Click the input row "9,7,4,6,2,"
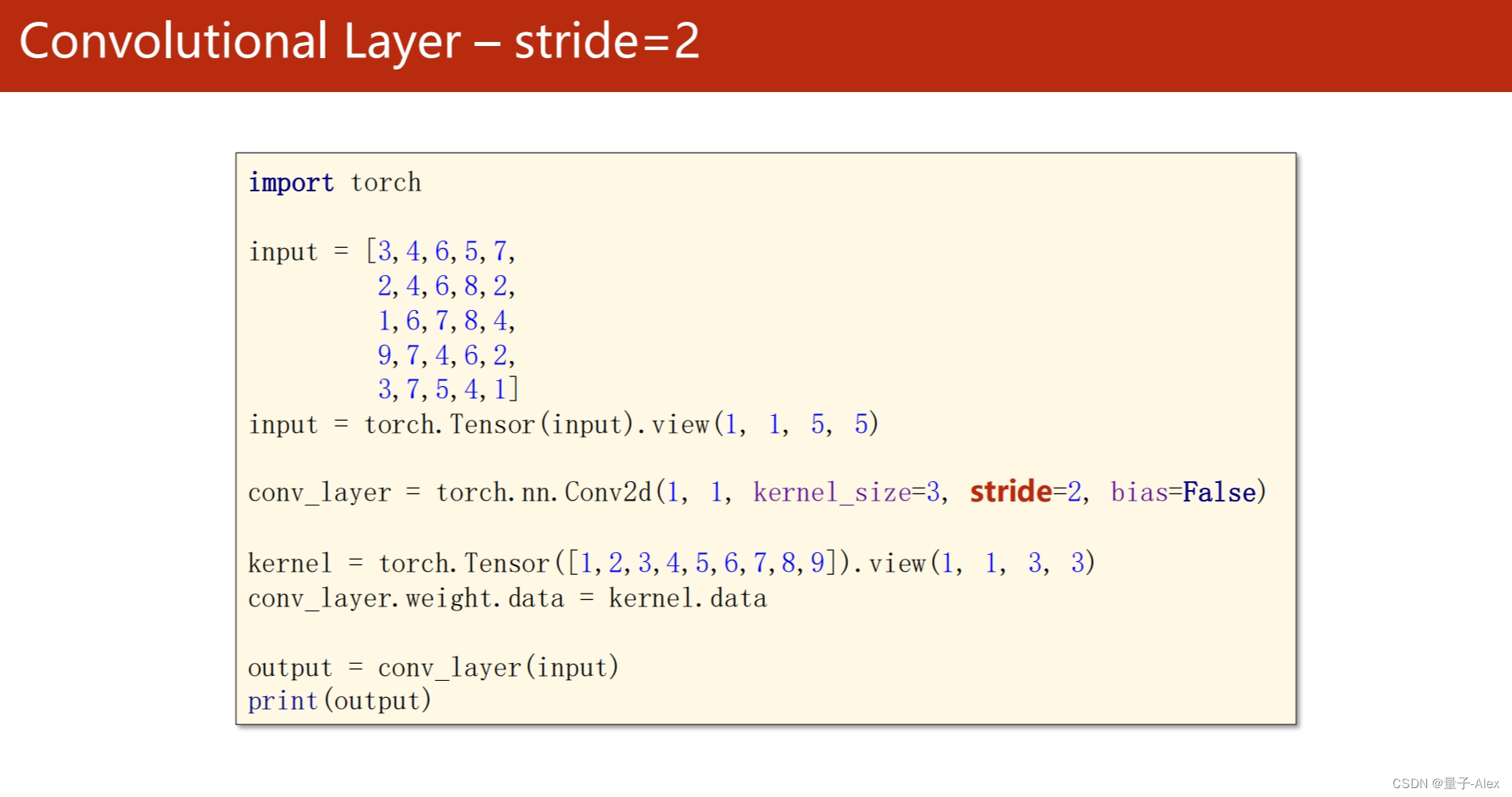Screen dimensions: 1512x797 [446, 355]
